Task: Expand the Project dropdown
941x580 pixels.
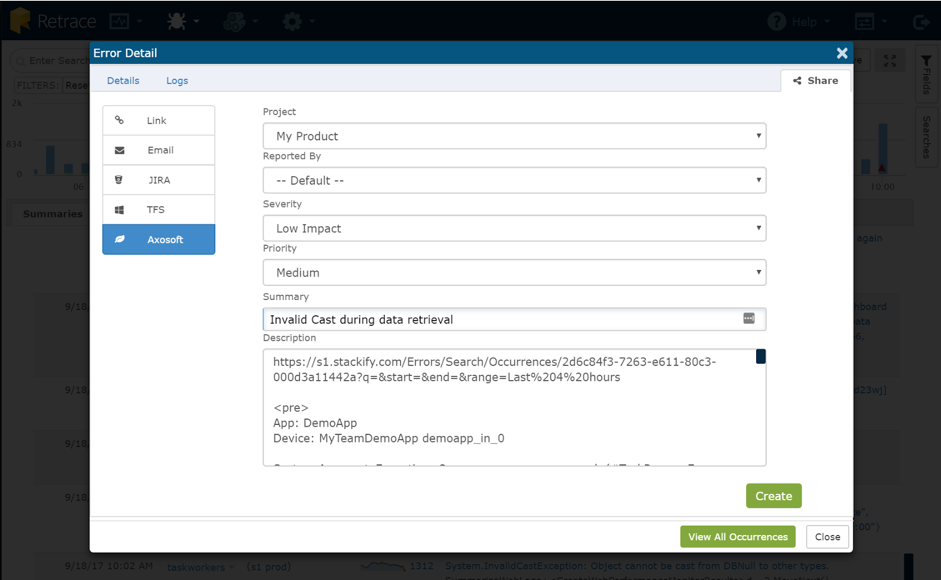Action: tap(514, 136)
